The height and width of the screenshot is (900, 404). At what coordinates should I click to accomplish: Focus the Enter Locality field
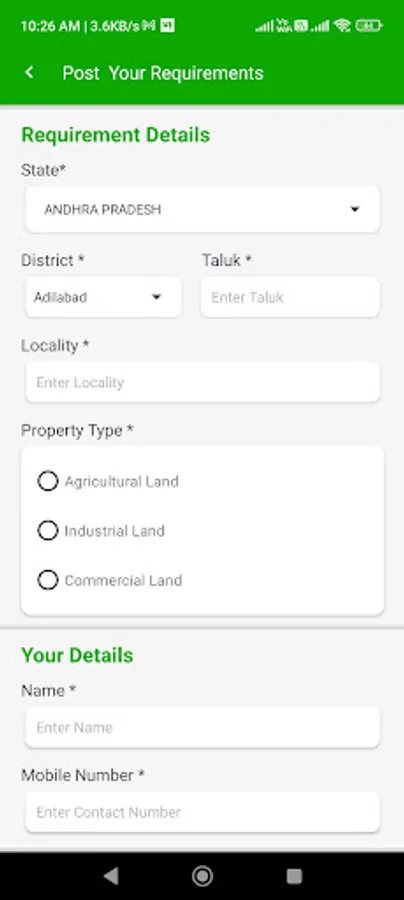point(203,382)
